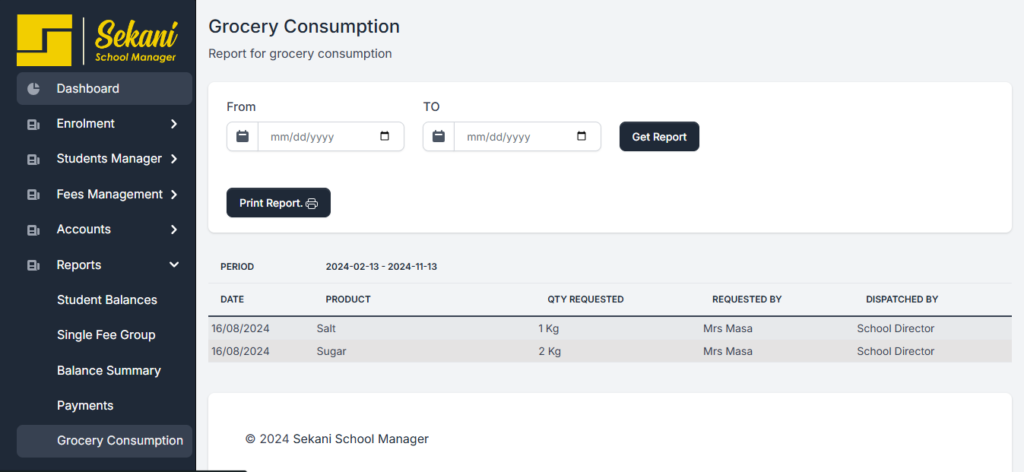Click the calendar icon beside From field
The image size is (1024, 472).
pos(242,137)
